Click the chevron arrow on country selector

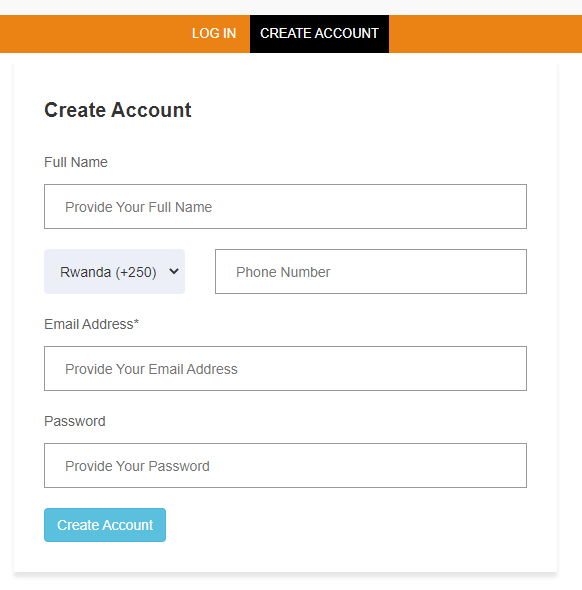tap(174, 271)
